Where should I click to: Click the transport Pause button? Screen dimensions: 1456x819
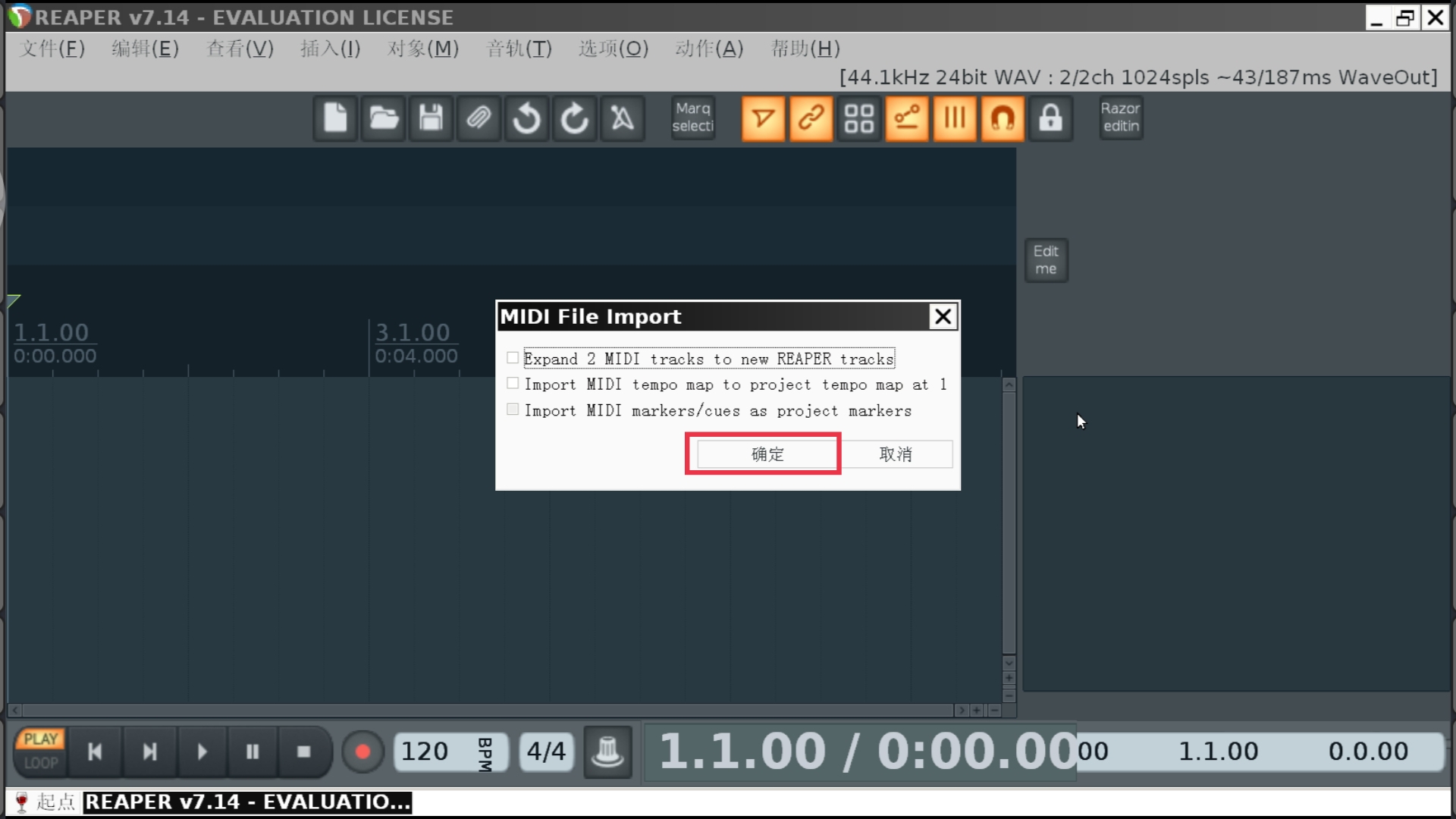(x=253, y=752)
